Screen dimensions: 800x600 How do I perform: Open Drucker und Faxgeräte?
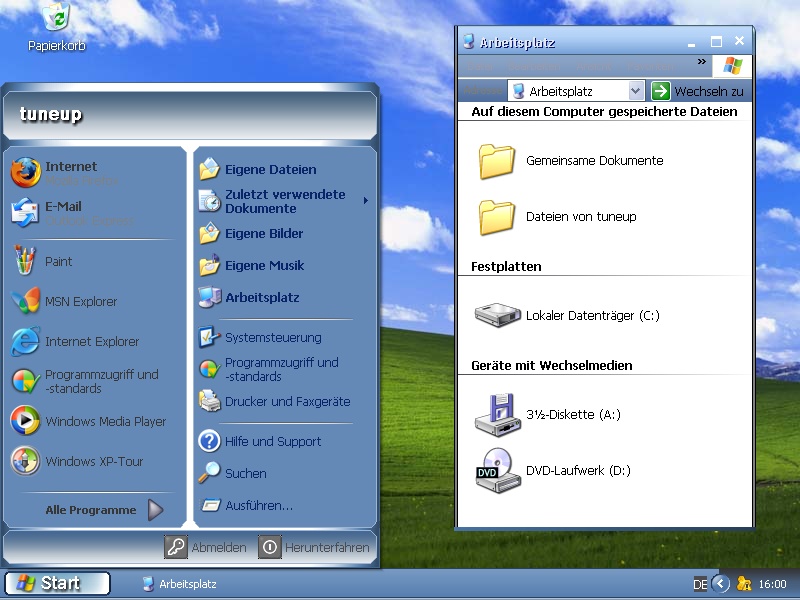click(x=284, y=402)
